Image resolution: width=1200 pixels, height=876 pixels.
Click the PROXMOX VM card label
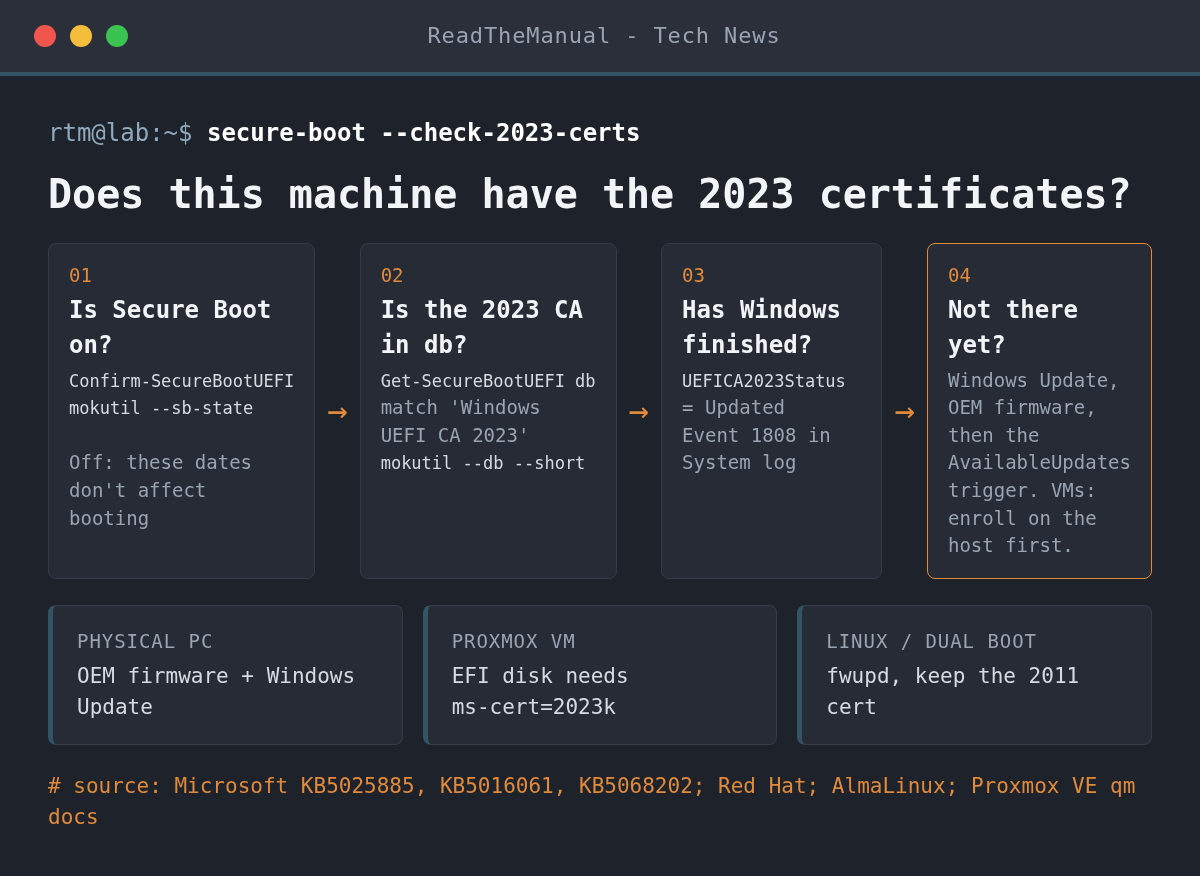pyautogui.click(x=513, y=641)
